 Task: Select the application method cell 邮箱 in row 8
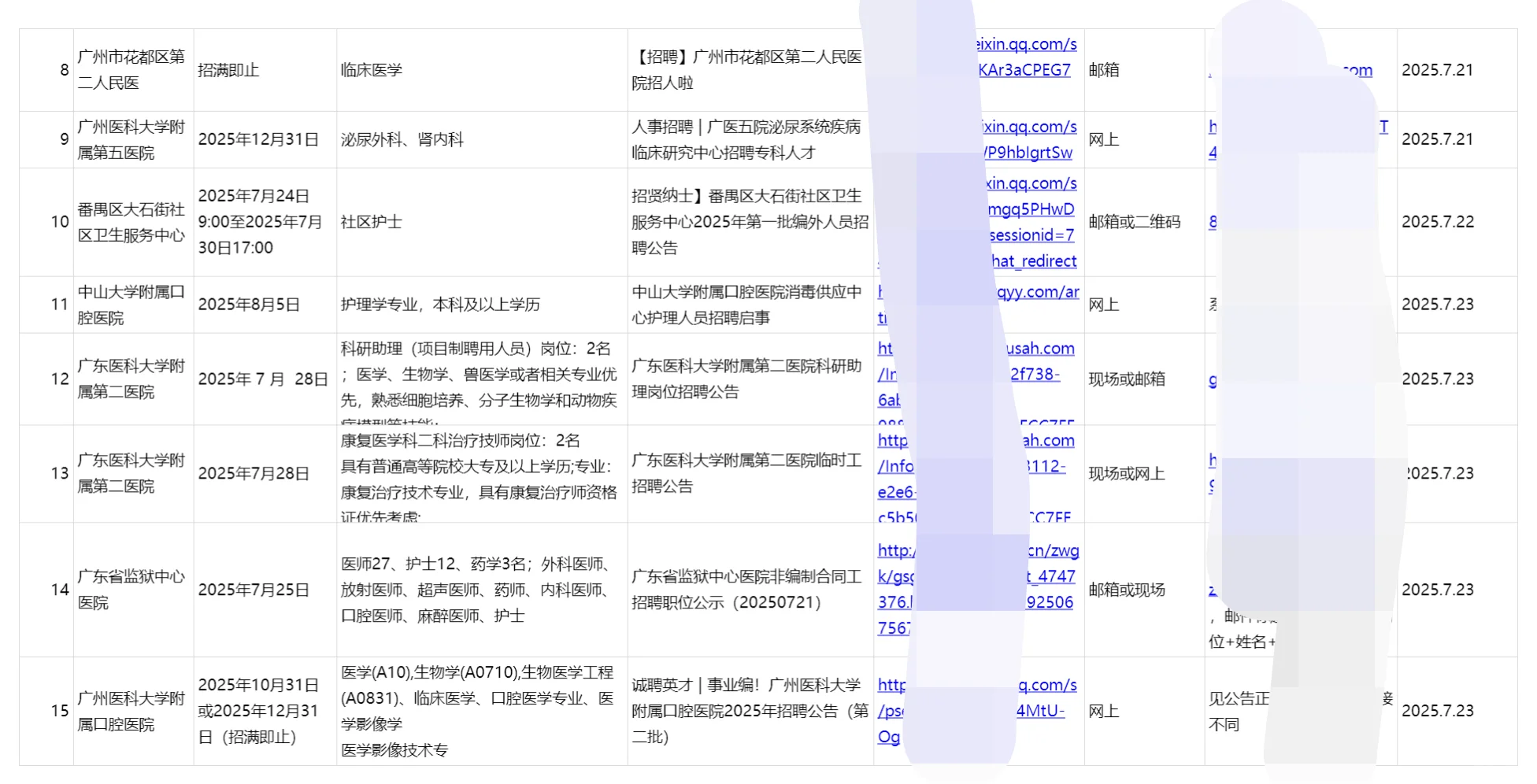pos(1144,70)
